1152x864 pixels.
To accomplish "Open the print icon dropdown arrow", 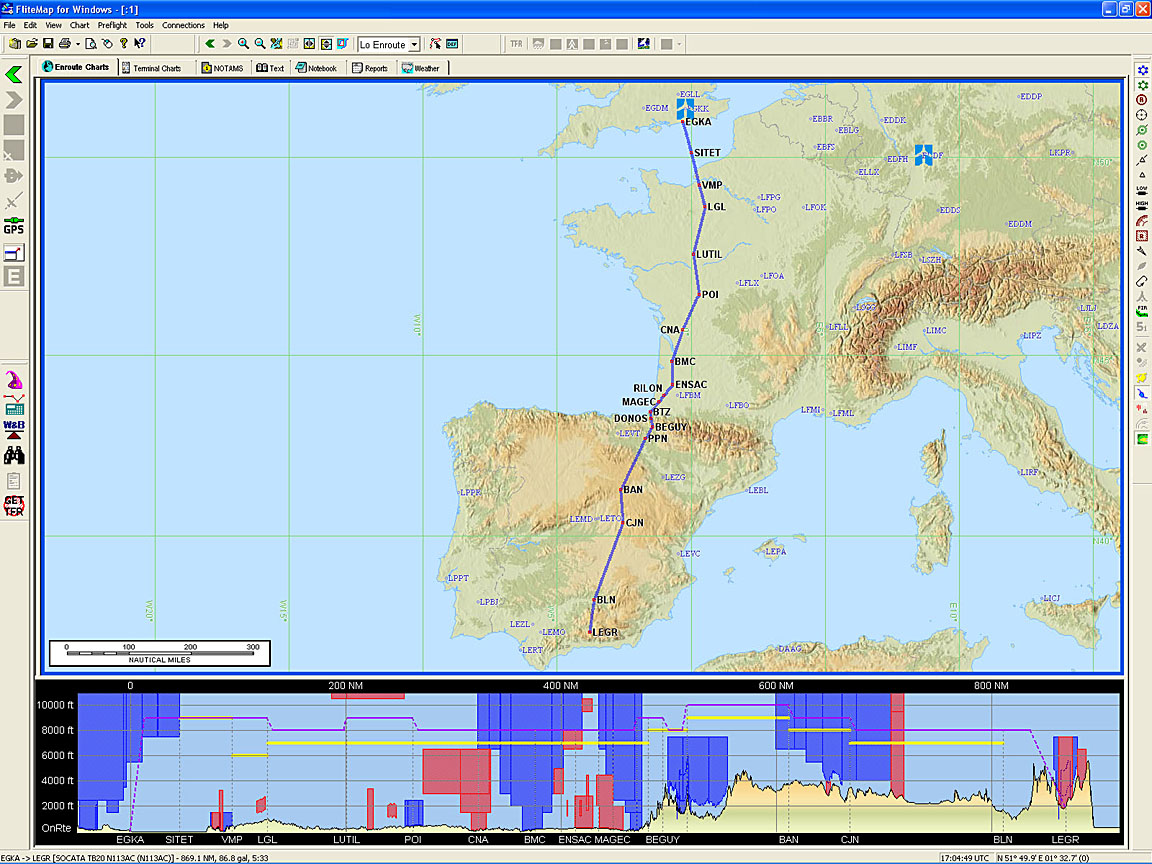I will 77,44.
